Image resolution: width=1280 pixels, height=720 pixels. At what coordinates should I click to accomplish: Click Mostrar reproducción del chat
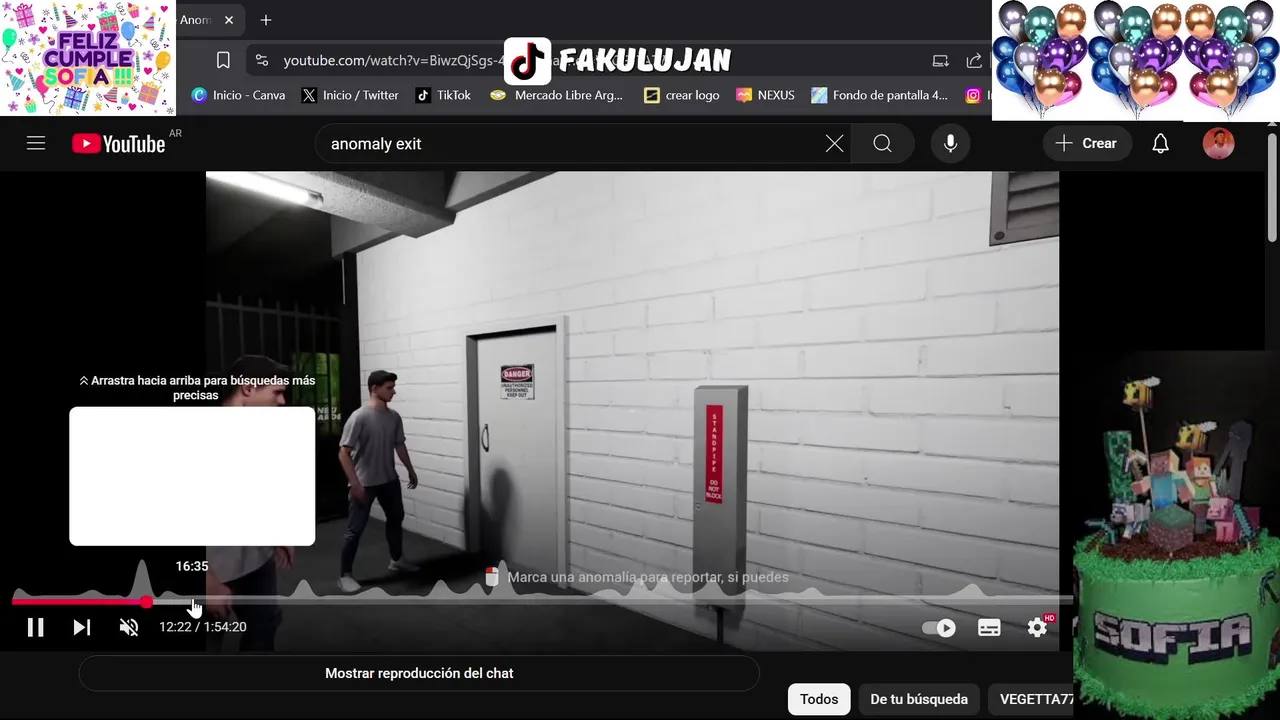pyautogui.click(x=419, y=673)
